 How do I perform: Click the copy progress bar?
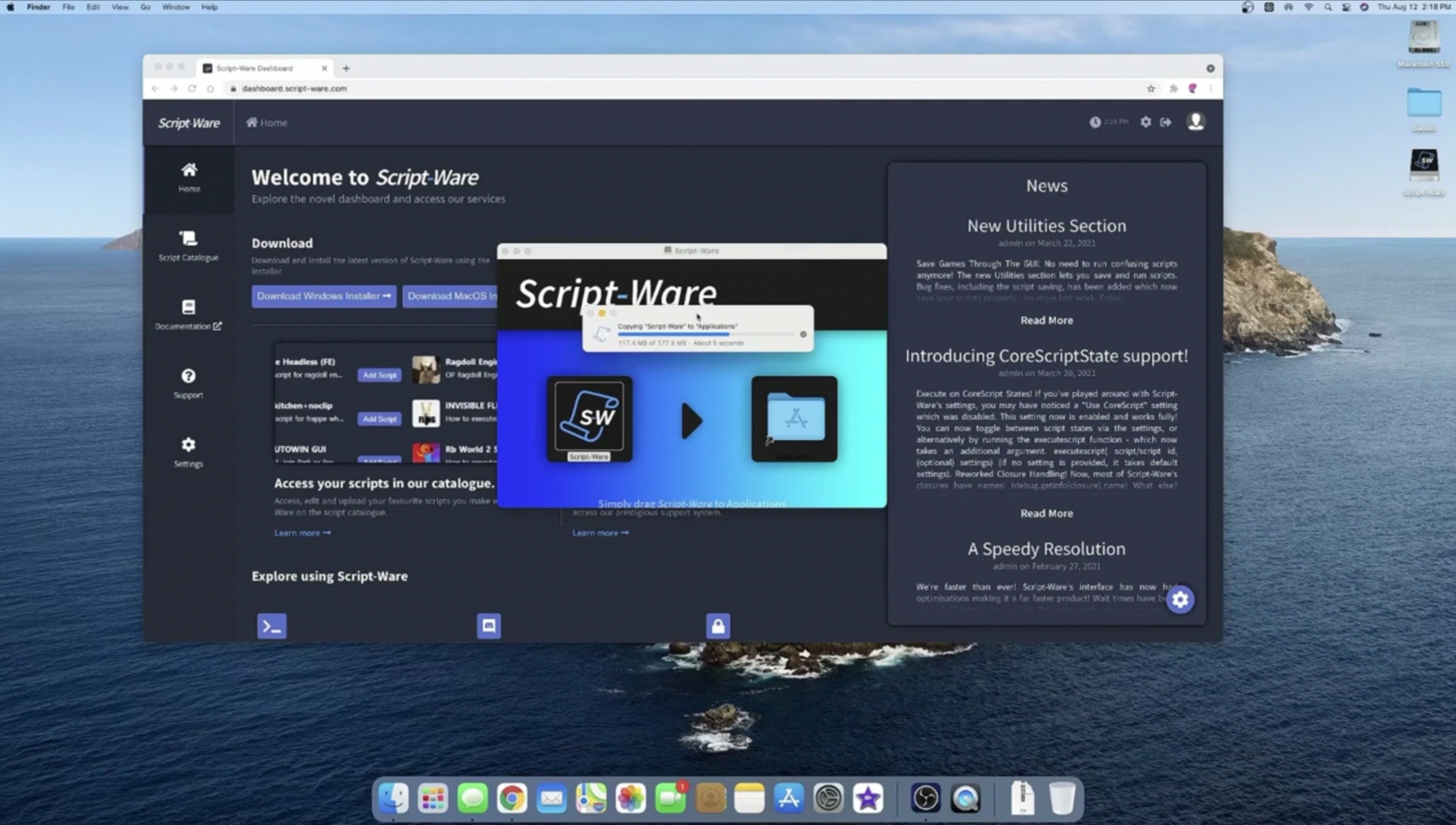tap(706, 335)
